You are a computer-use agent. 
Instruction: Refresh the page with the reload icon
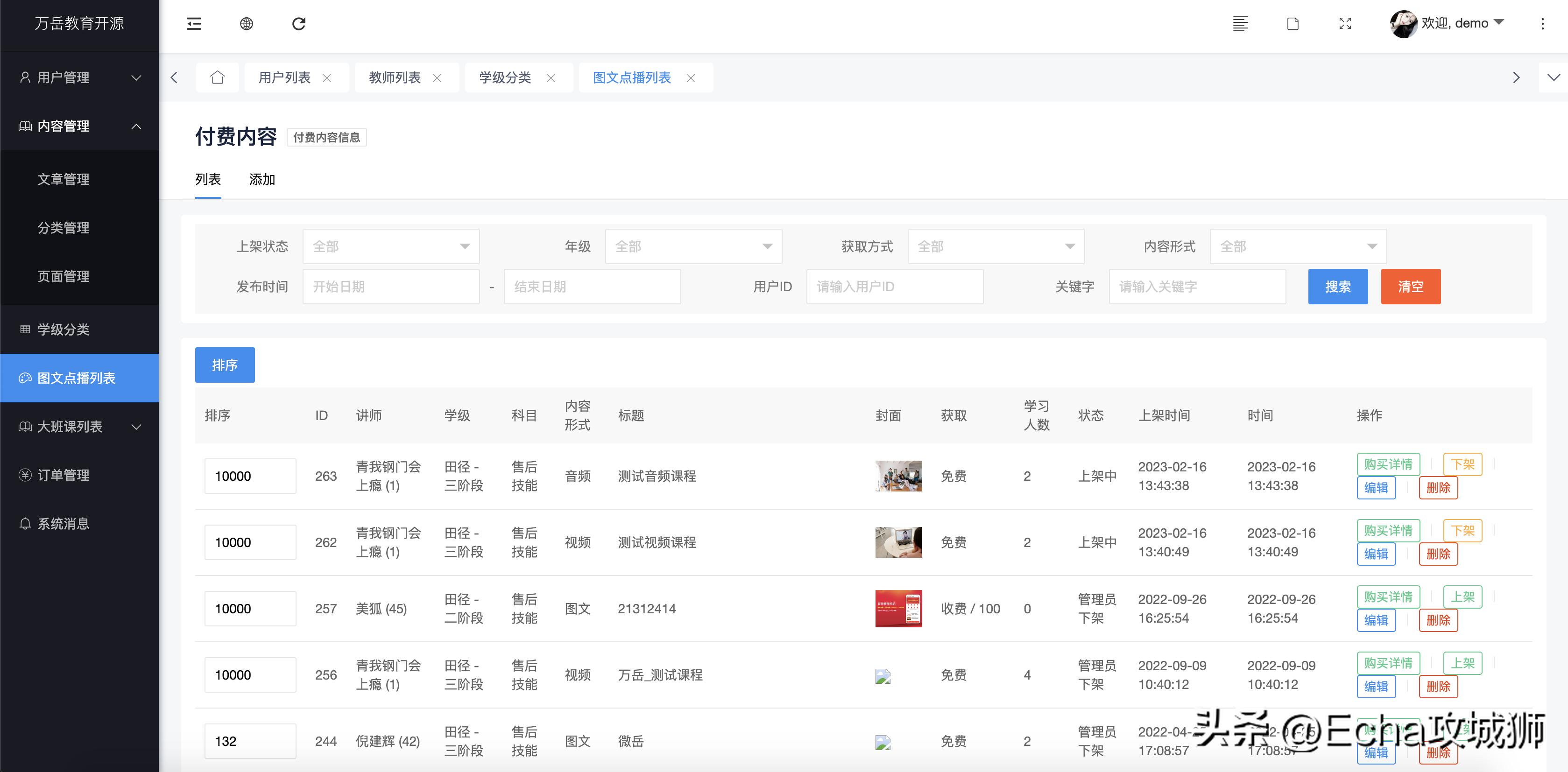coord(298,23)
